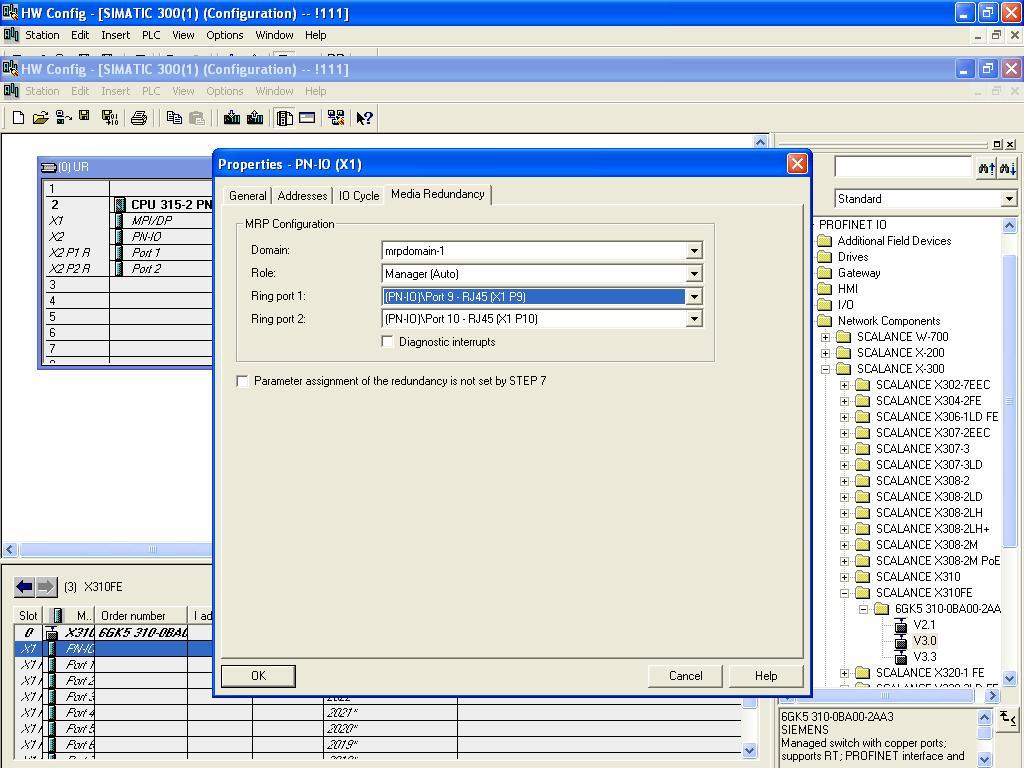1024x768 pixels.
Task: Click the gray forward arrow above slot table
Action: (46, 586)
